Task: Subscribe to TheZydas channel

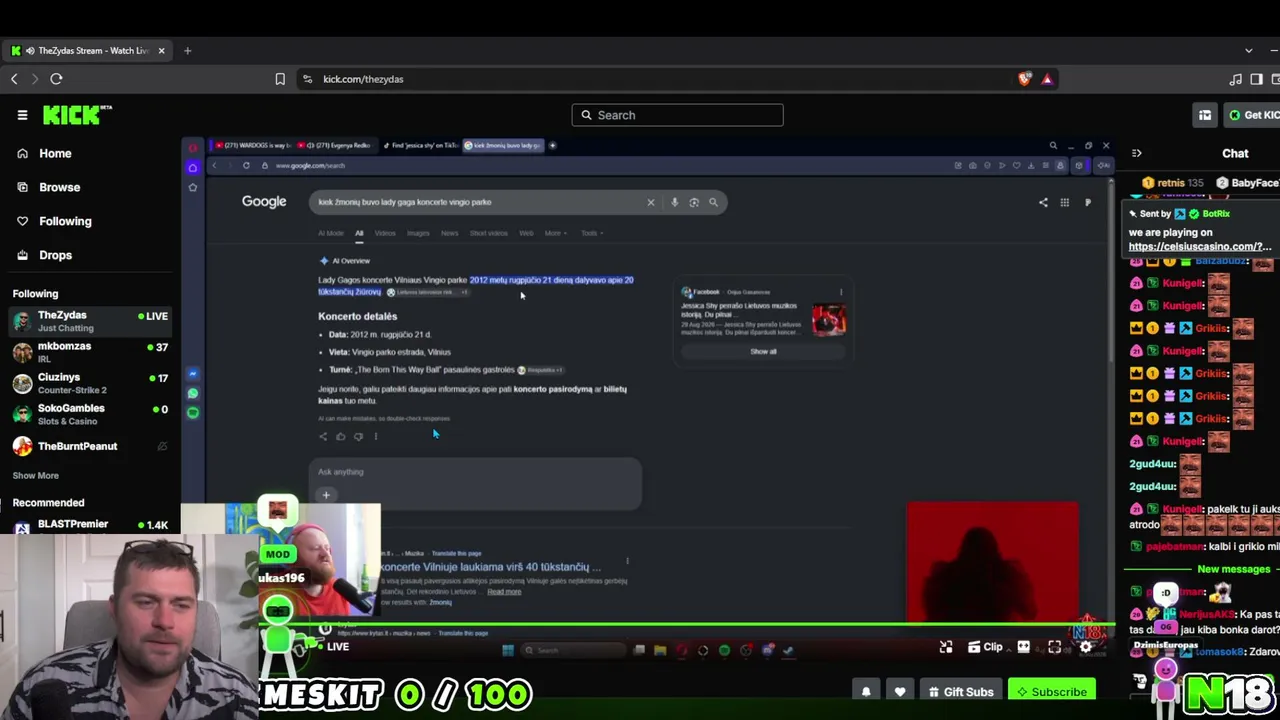Action: [x=1051, y=692]
